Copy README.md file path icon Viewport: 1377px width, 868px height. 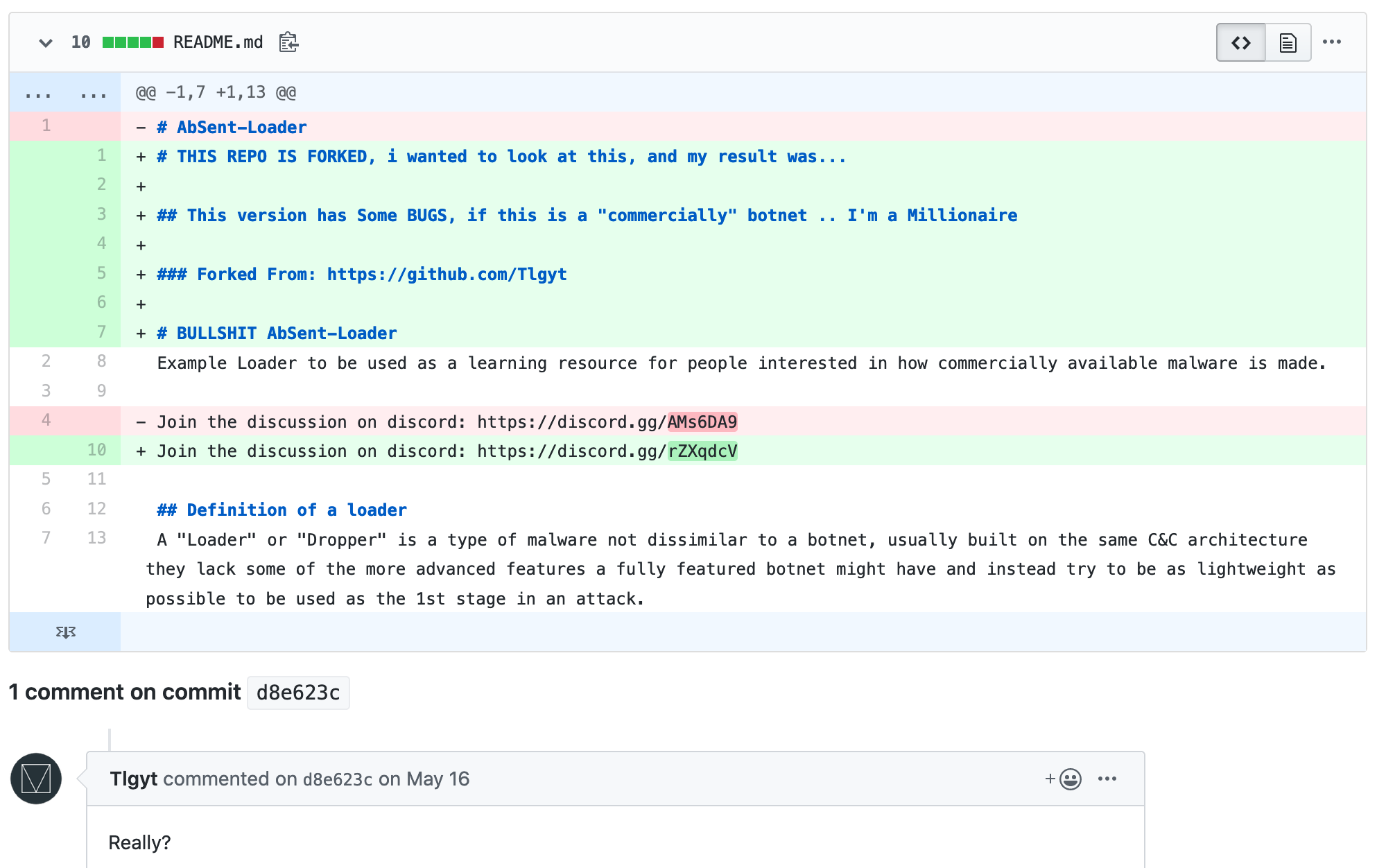coord(288,43)
